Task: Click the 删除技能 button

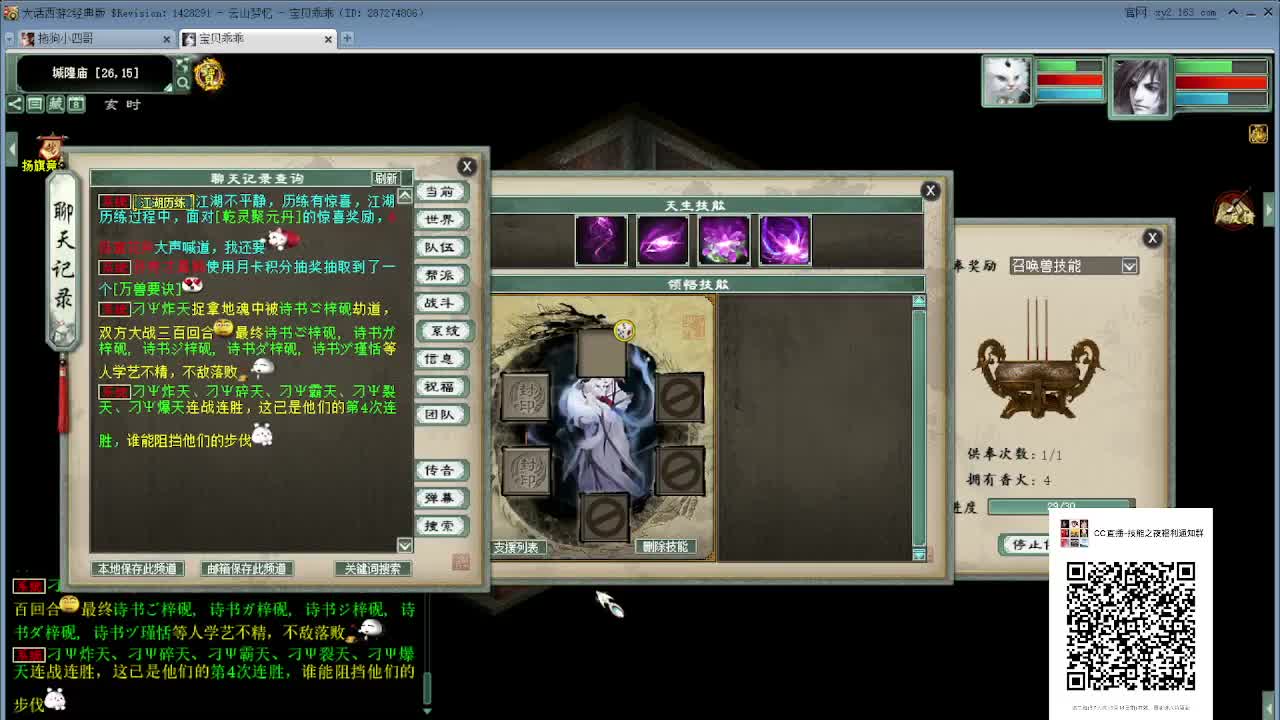Action: point(665,547)
